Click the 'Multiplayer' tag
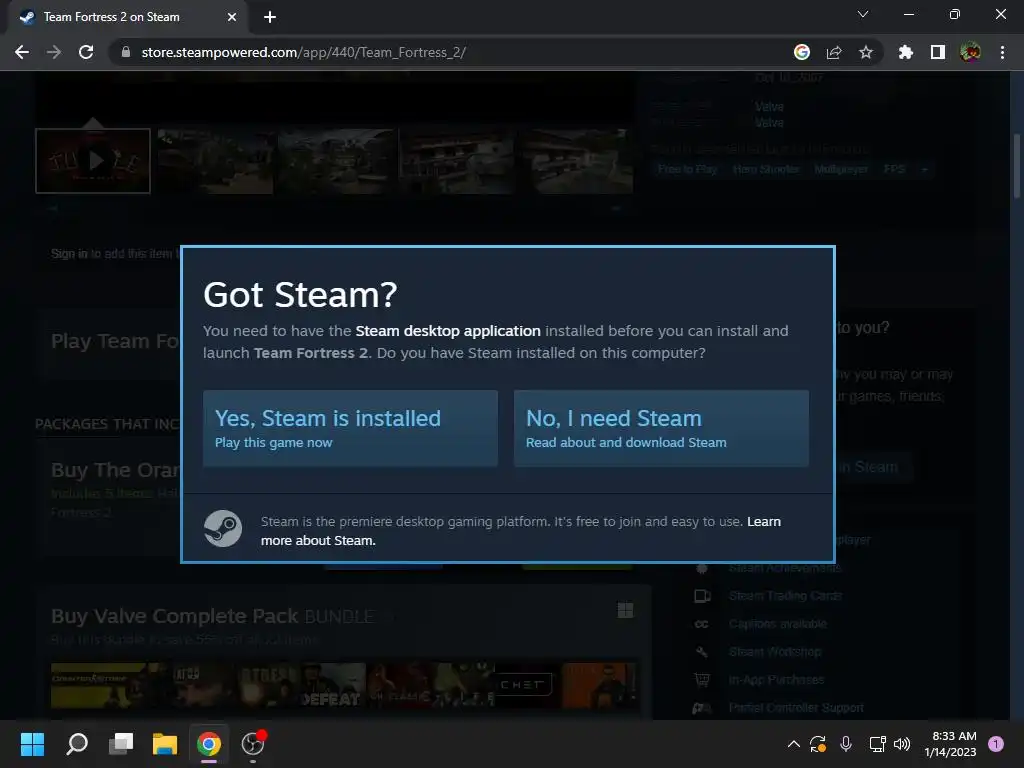Image resolution: width=1024 pixels, height=768 pixels. (841, 169)
